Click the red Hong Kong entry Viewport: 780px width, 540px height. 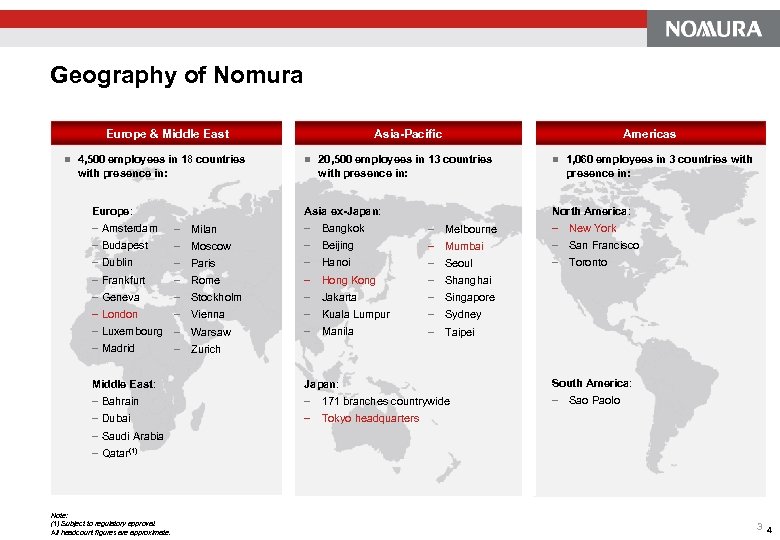click(348, 280)
